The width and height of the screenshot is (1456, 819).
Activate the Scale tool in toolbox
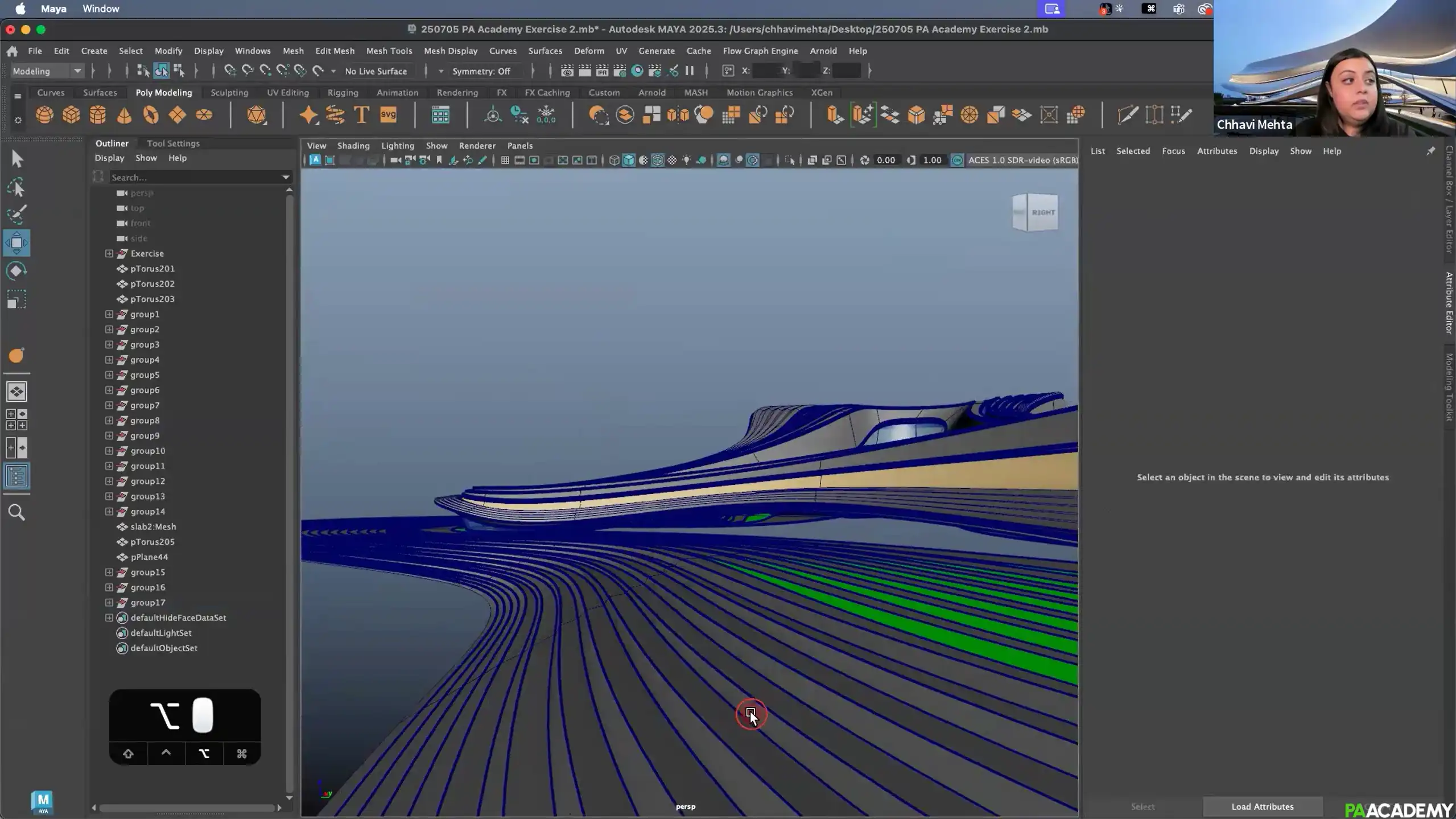(17, 299)
